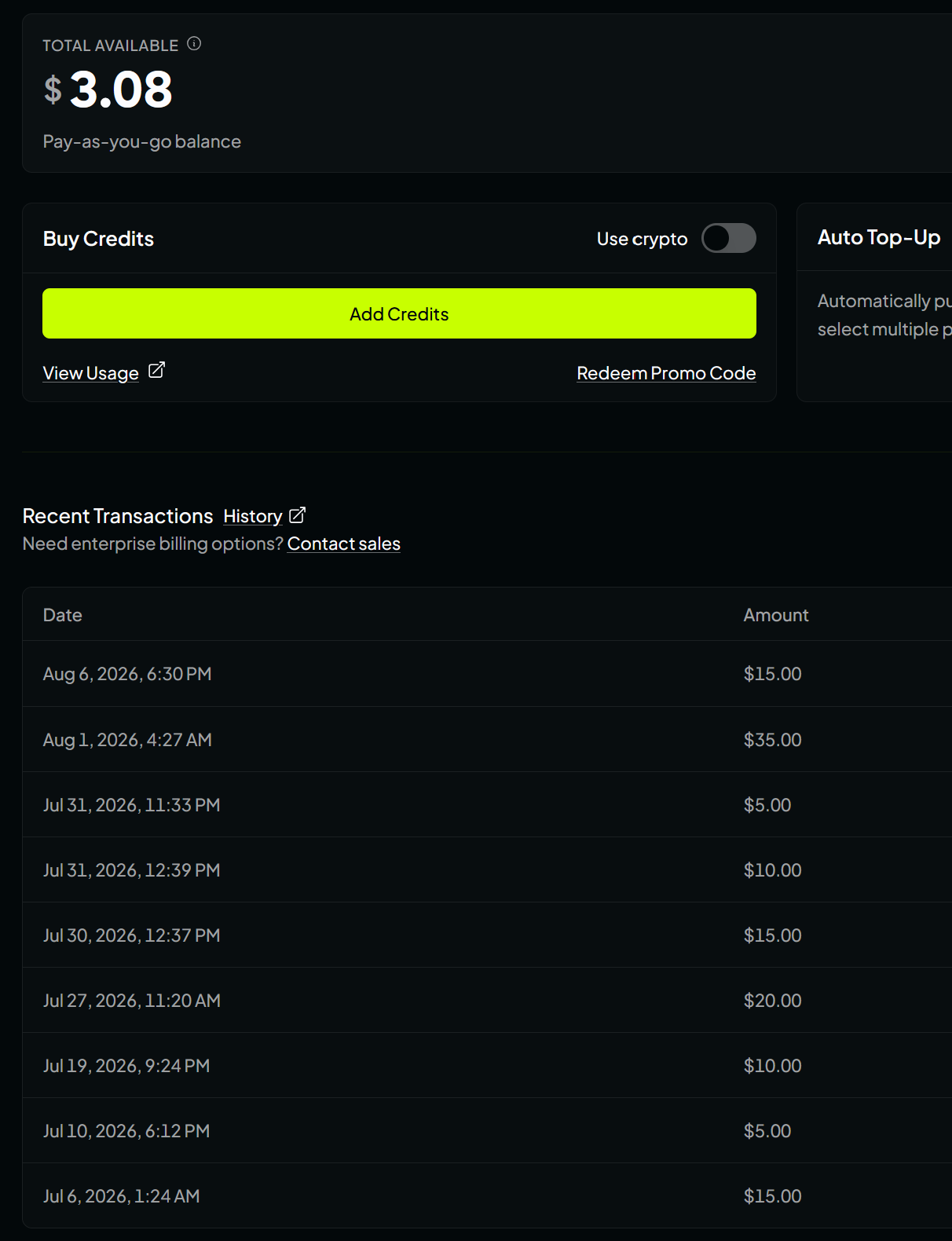The height and width of the screenshot is (1241, 952).
Task: Toggle the Use crypto switch
Action: pos(729,238)
